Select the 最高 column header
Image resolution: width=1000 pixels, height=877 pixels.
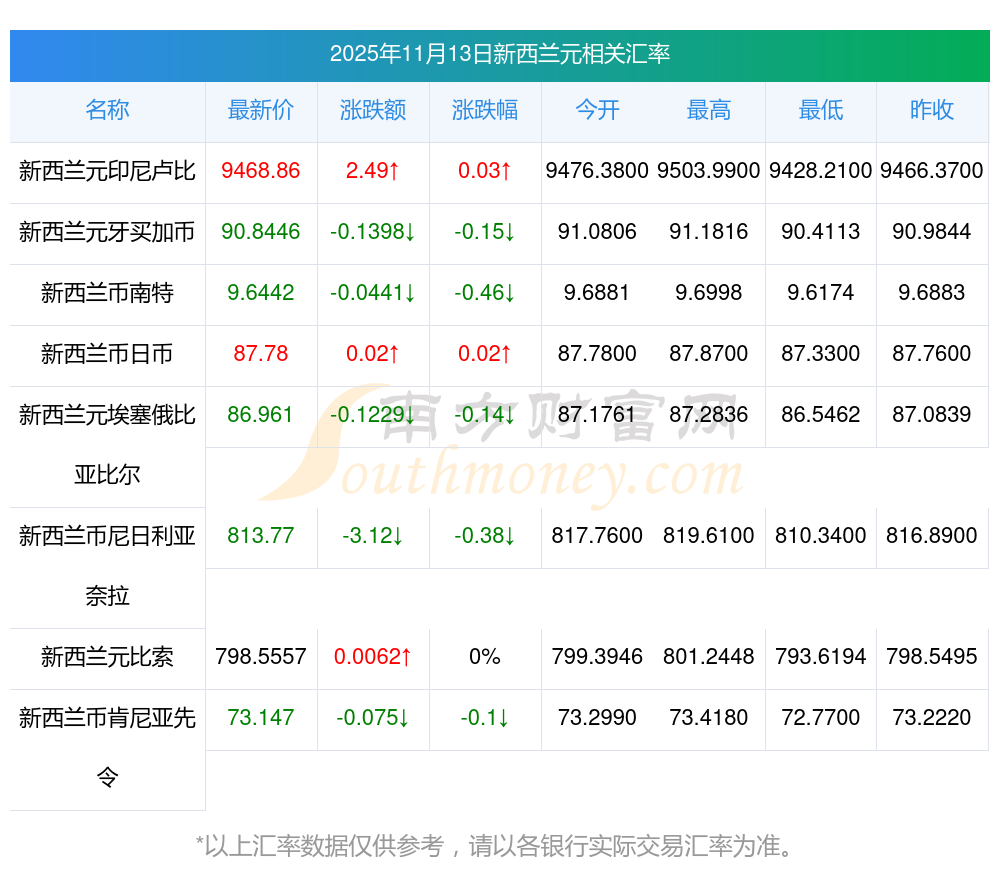click(x=709, y=110)
